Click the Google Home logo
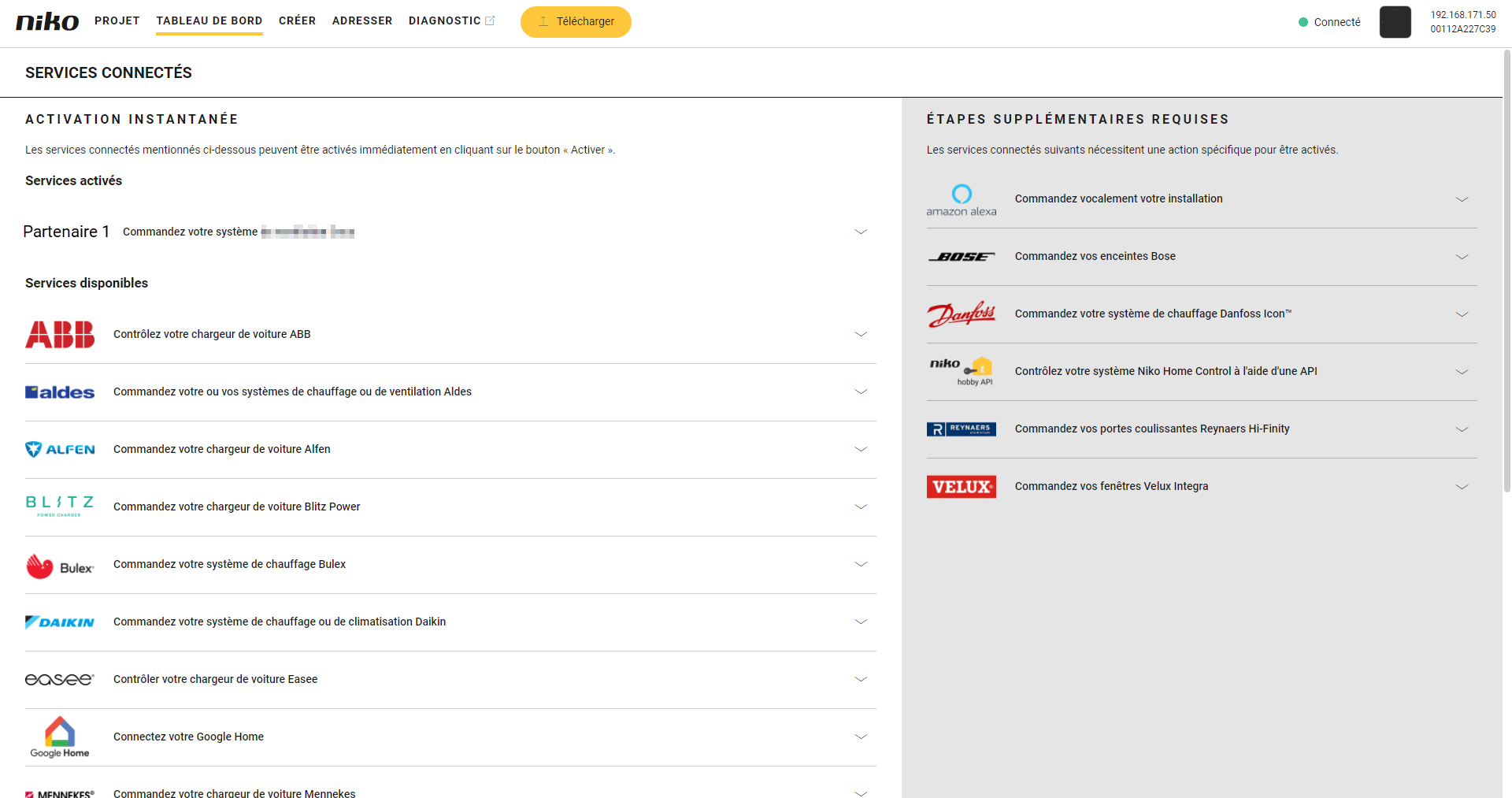 tap(60, 737)
